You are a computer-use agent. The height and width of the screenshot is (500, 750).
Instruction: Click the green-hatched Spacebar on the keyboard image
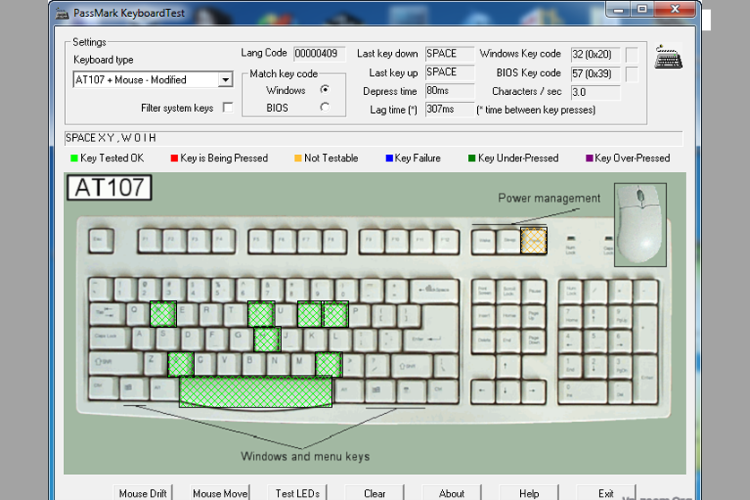pos(255,391)
